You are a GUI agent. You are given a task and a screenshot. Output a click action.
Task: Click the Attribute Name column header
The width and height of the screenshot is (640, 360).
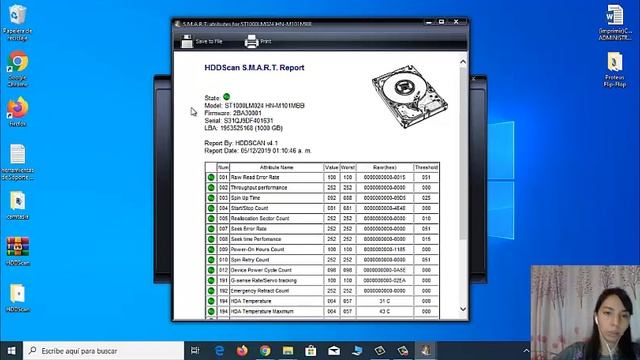click(276, 167)
